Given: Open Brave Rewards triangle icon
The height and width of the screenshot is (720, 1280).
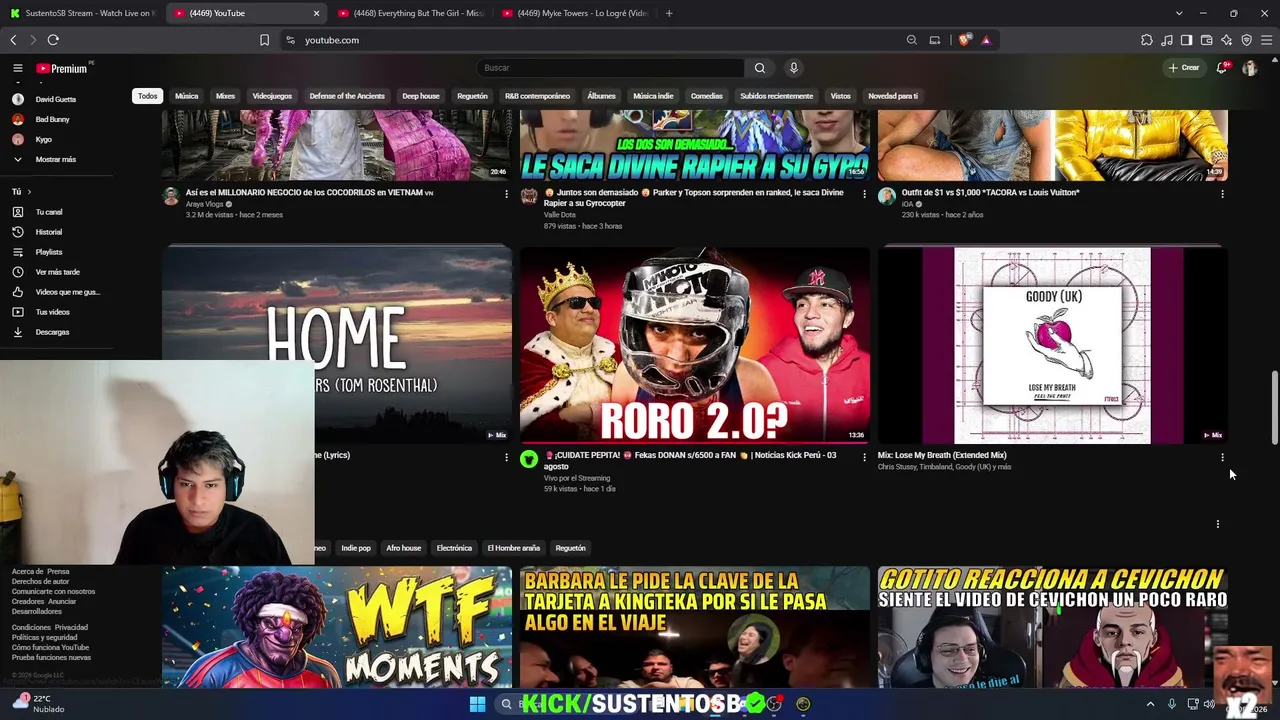Looking at the screenshot, I should pos(986,40).
